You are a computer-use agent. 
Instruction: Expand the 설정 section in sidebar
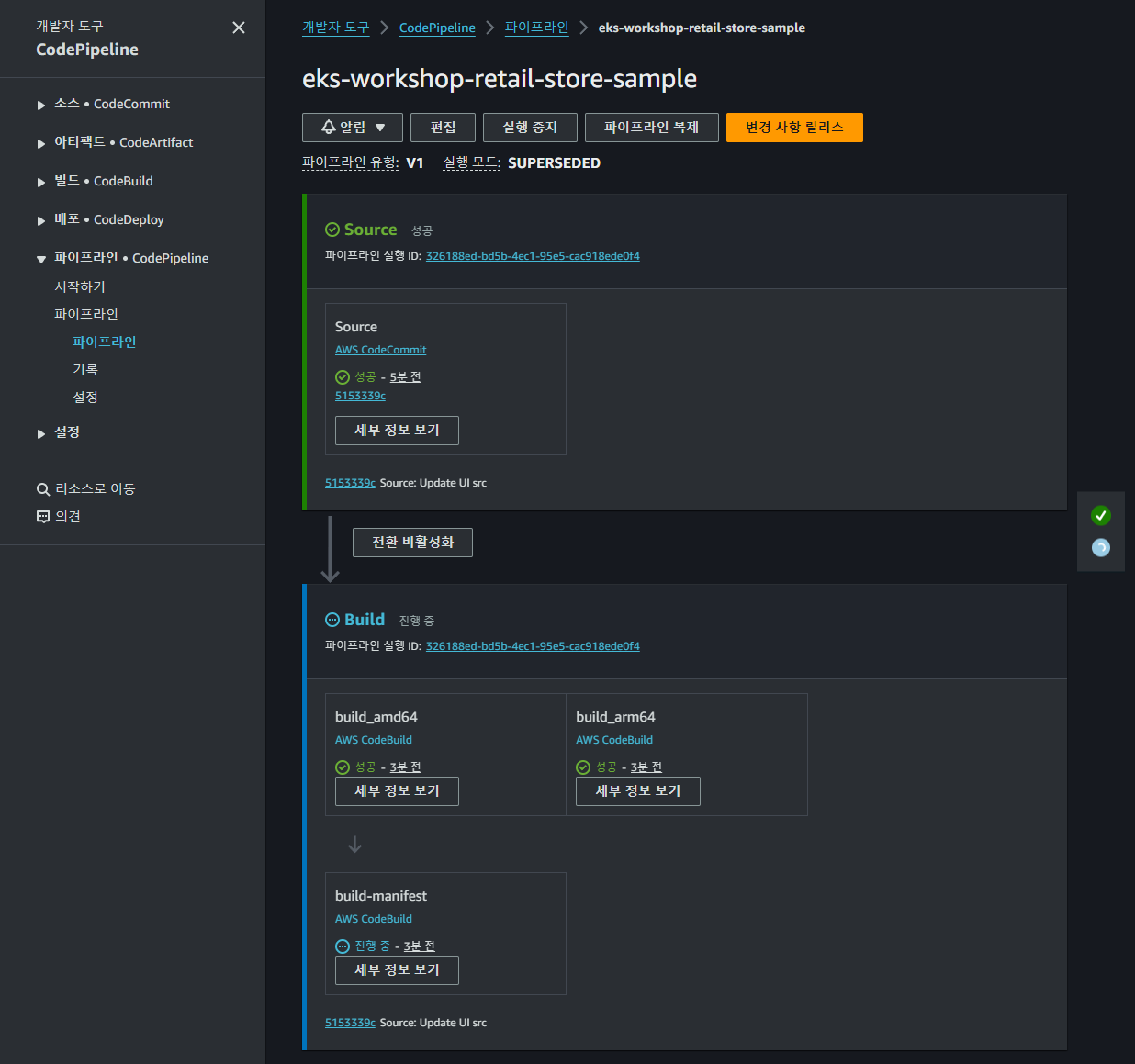click(40, 433)
